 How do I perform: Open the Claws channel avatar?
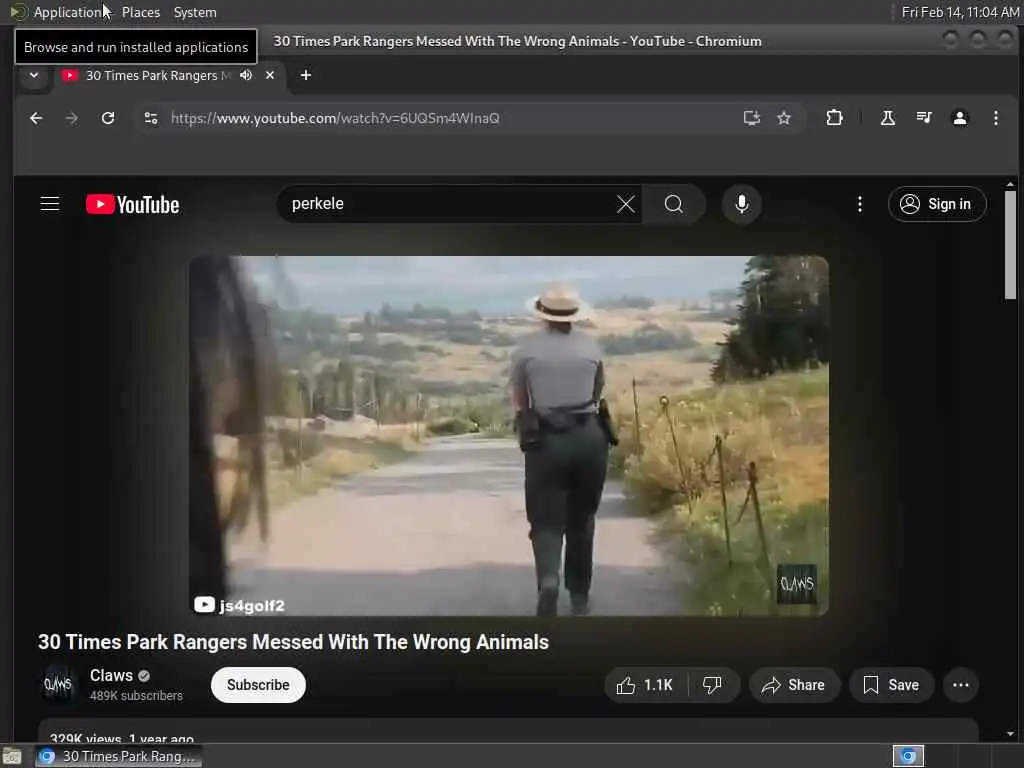[58, 684]
